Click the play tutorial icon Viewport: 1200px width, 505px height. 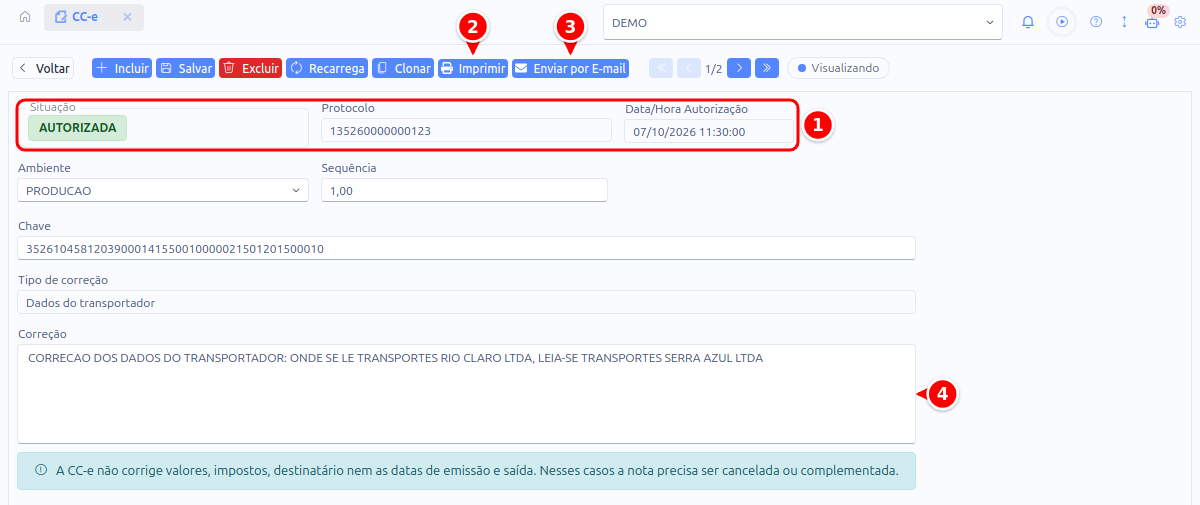[1062, 22]
